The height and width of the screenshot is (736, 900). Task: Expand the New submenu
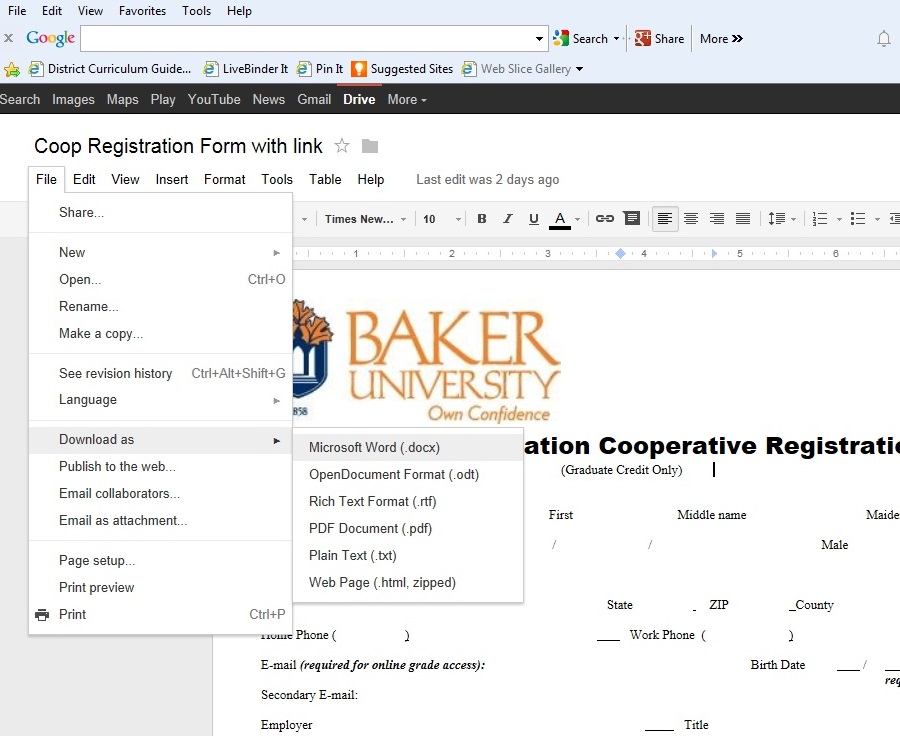161,253
